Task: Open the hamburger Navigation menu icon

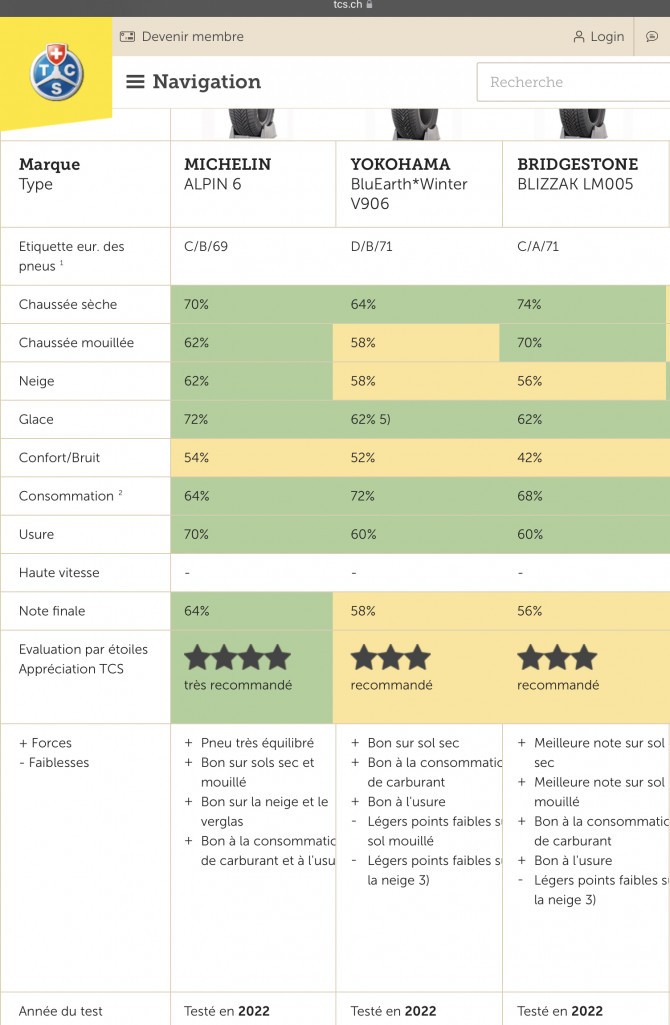Action: 135,82
